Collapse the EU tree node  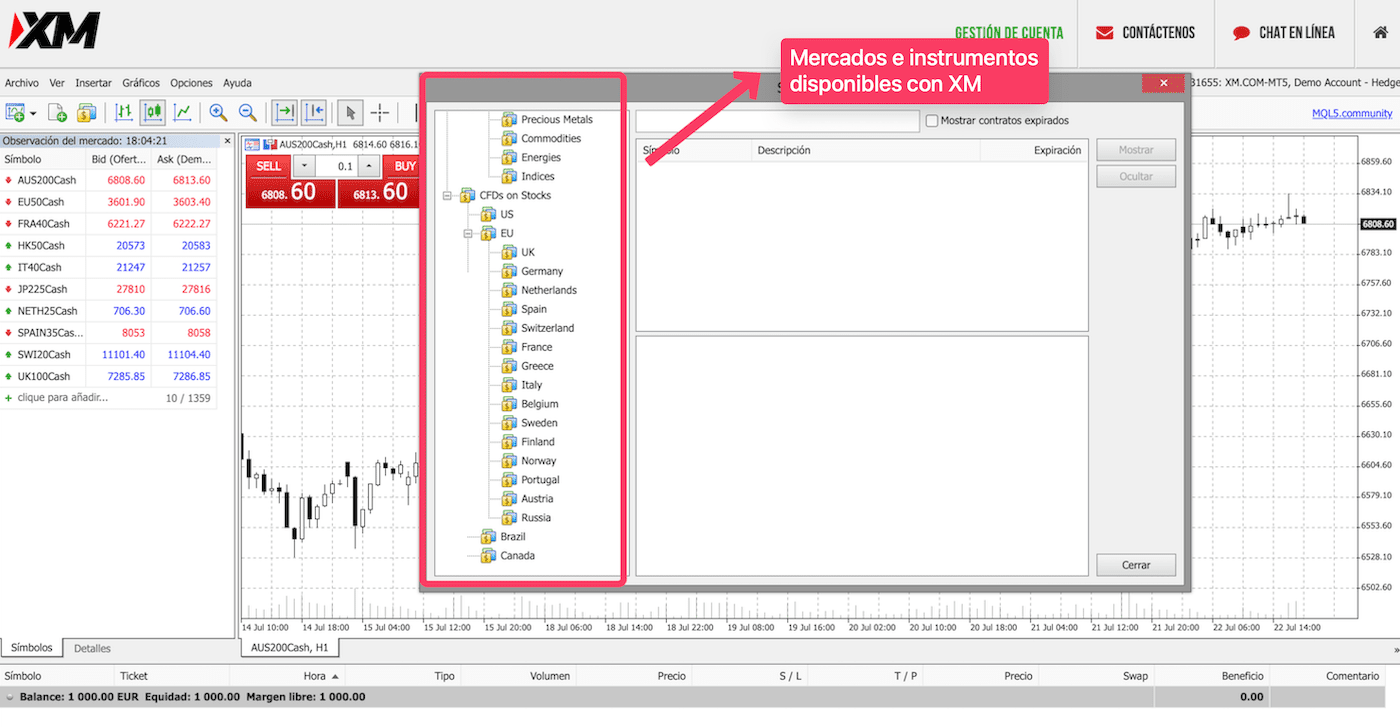[468, 234]
